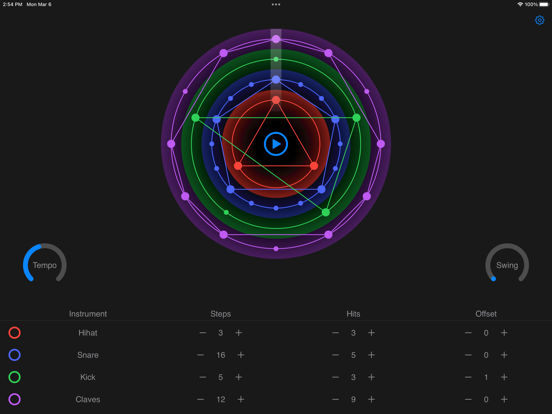Decrease Snare offset with minus

(468, 355)
